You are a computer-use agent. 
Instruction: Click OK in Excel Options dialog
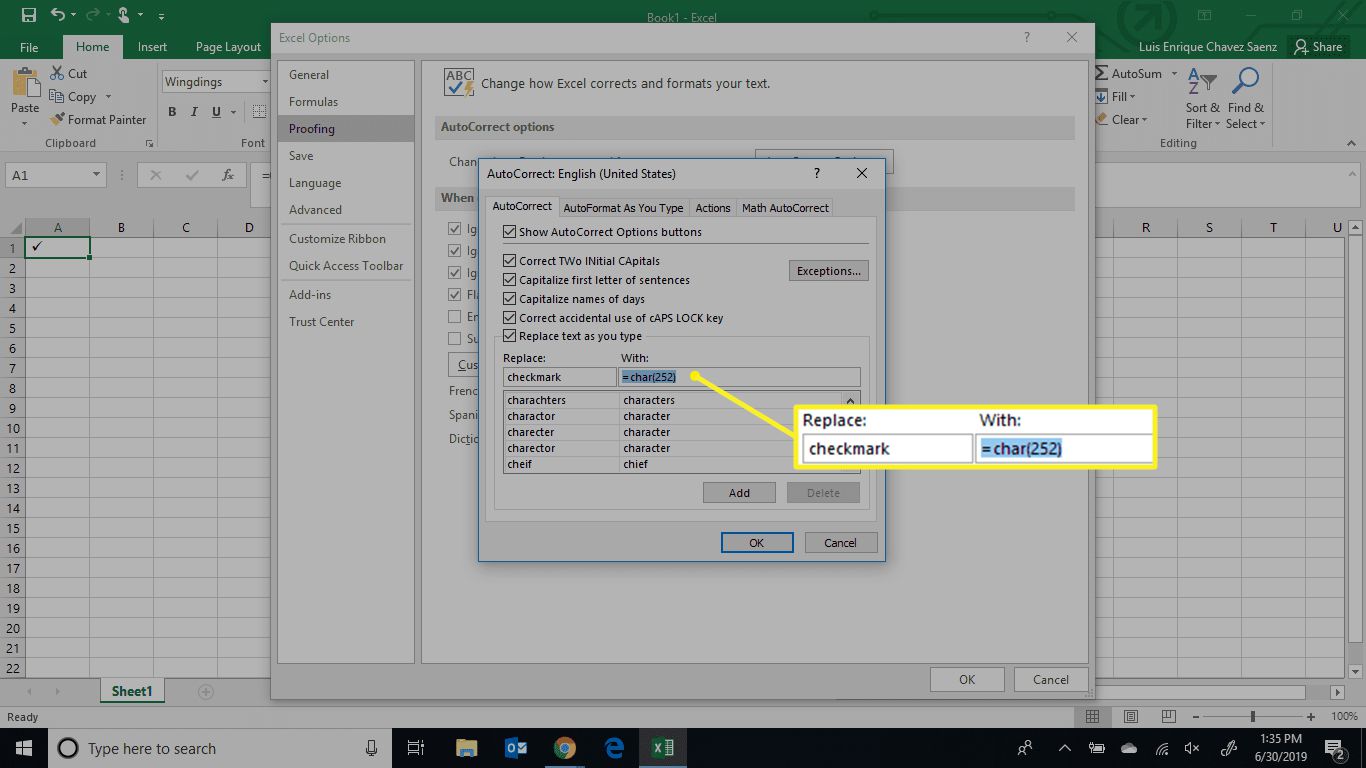[967, 679]
